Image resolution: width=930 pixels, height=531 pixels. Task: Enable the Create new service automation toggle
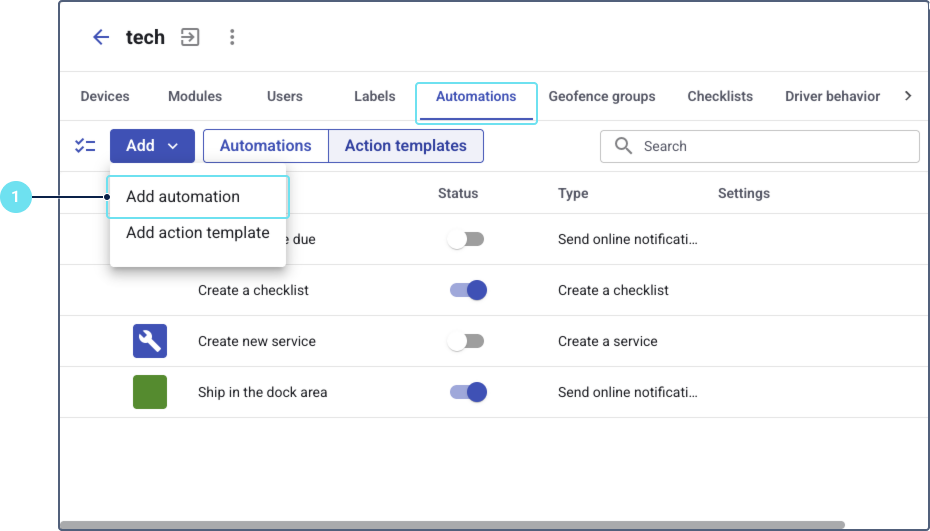pyautogui.click(x=466, y=341)
